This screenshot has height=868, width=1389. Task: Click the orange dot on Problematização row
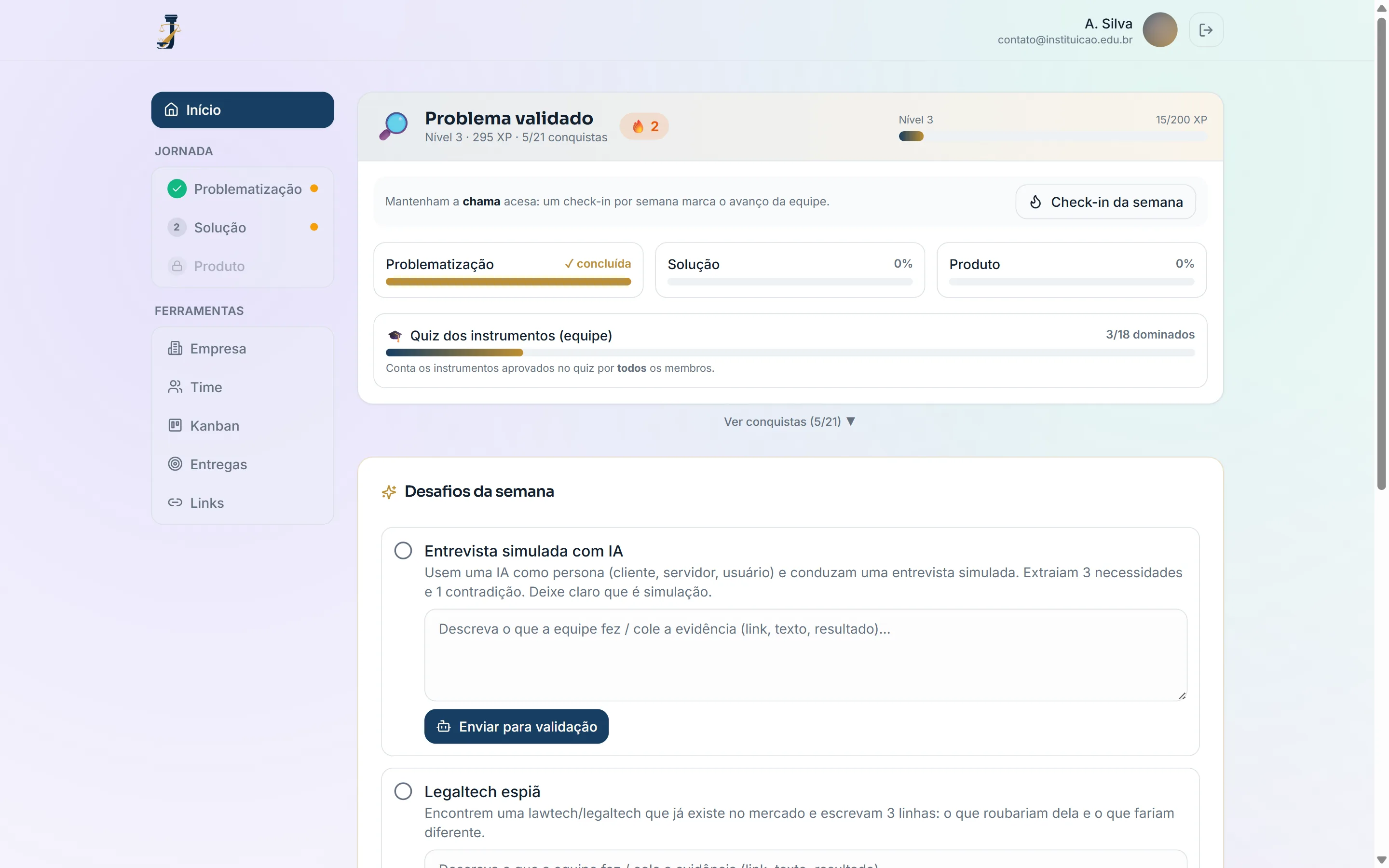pyautogui.click(x=314, y=188)
